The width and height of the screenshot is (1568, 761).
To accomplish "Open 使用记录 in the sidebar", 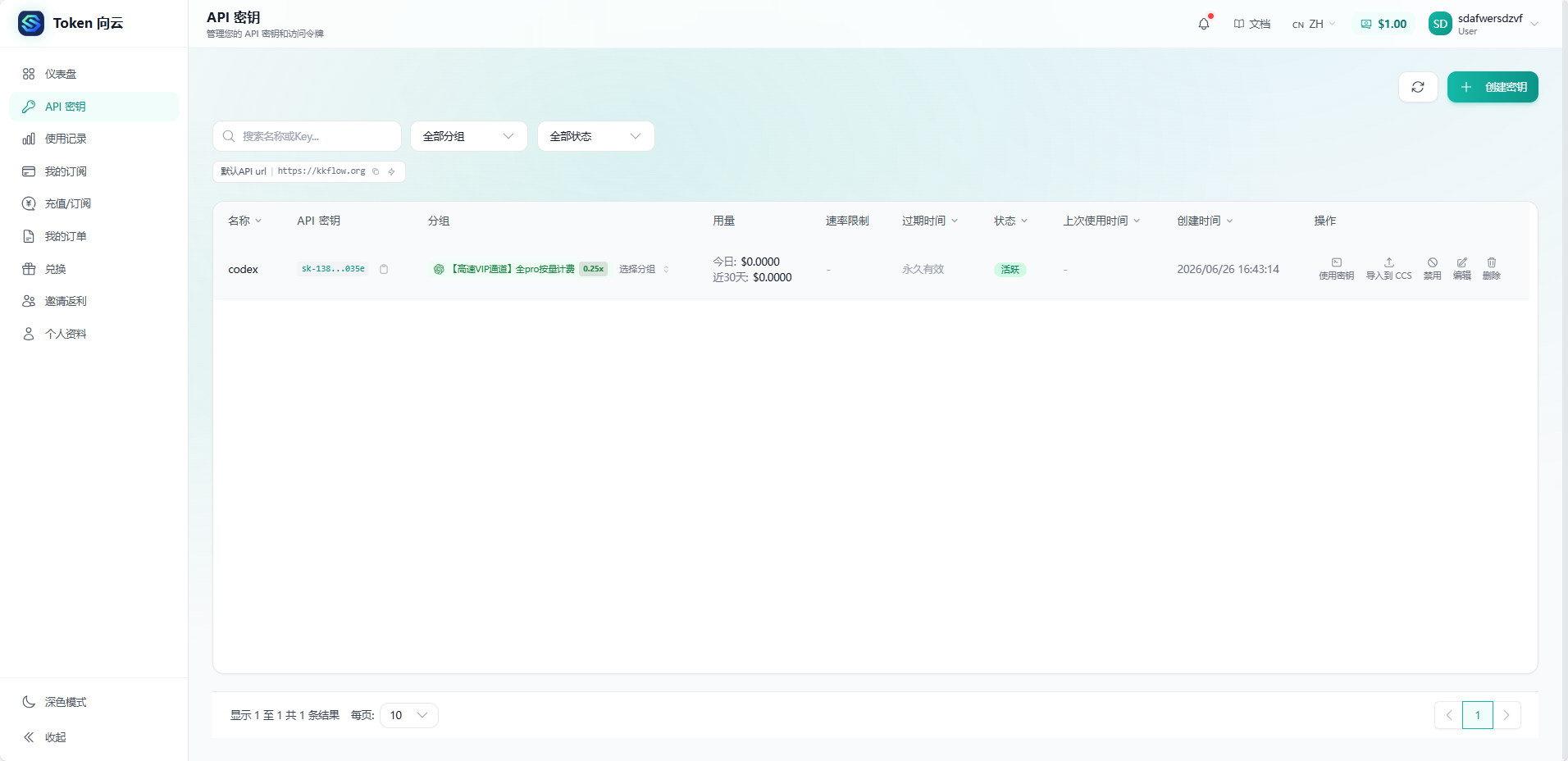I will coord(94,139).
